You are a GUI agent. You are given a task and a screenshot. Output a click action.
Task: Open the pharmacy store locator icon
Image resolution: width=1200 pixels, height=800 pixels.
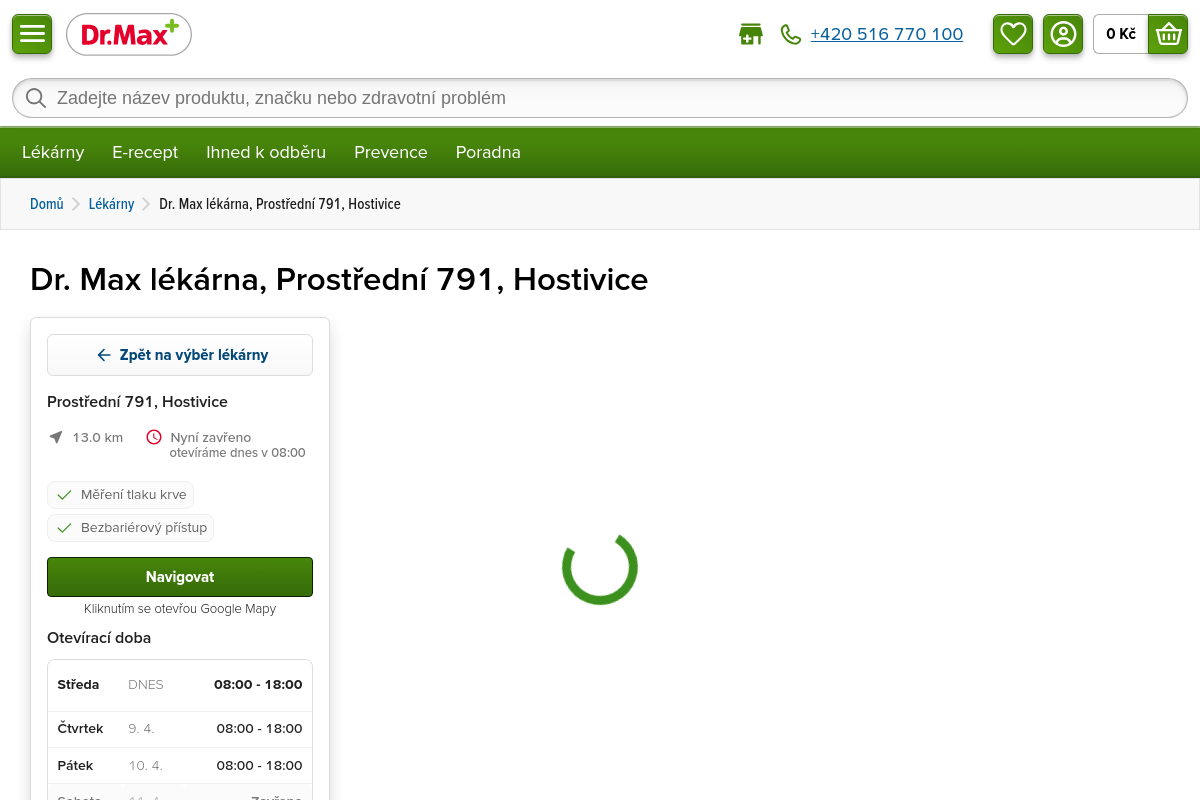click(750, 35)
